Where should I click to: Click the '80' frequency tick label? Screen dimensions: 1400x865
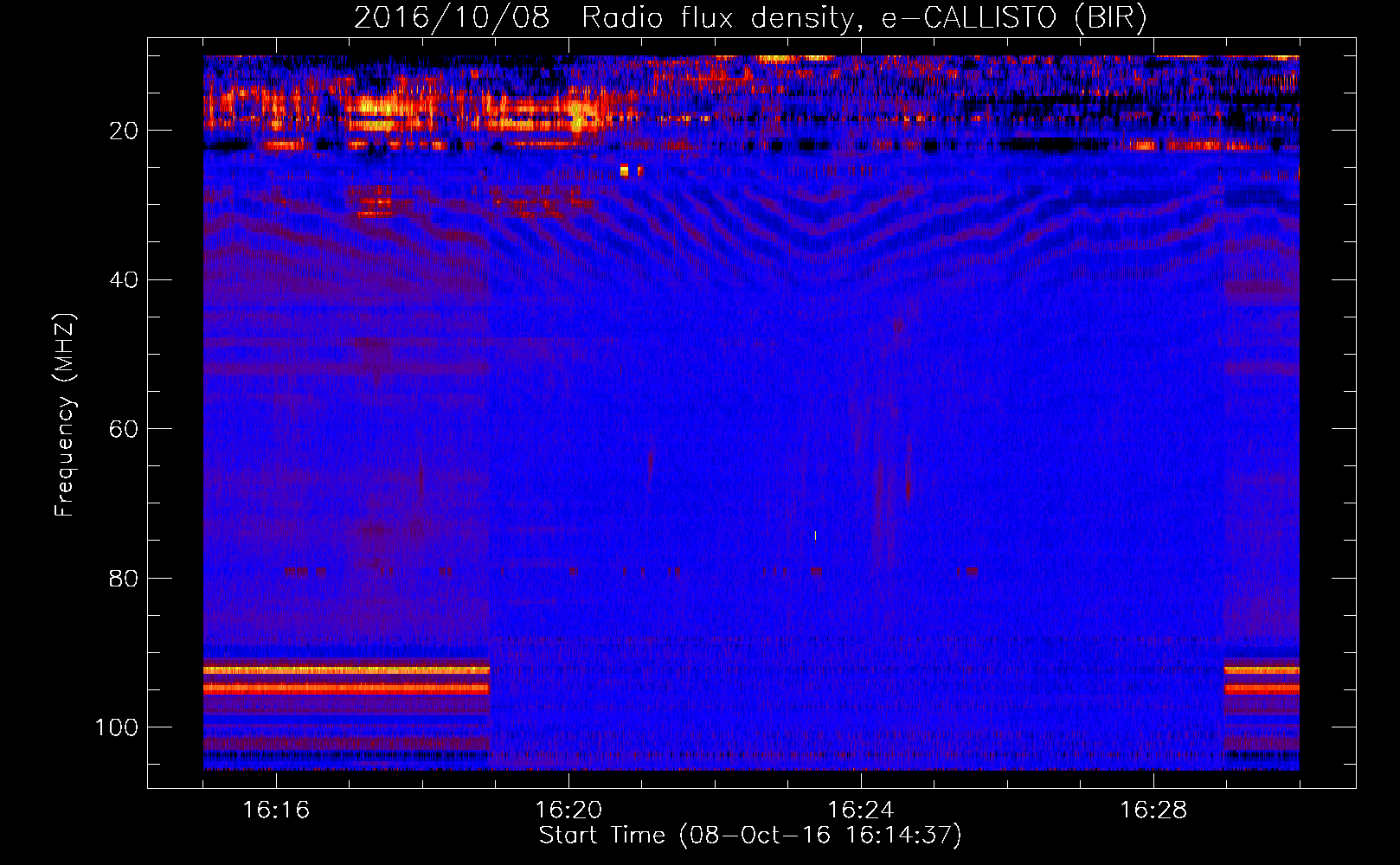tap(124, 578)
